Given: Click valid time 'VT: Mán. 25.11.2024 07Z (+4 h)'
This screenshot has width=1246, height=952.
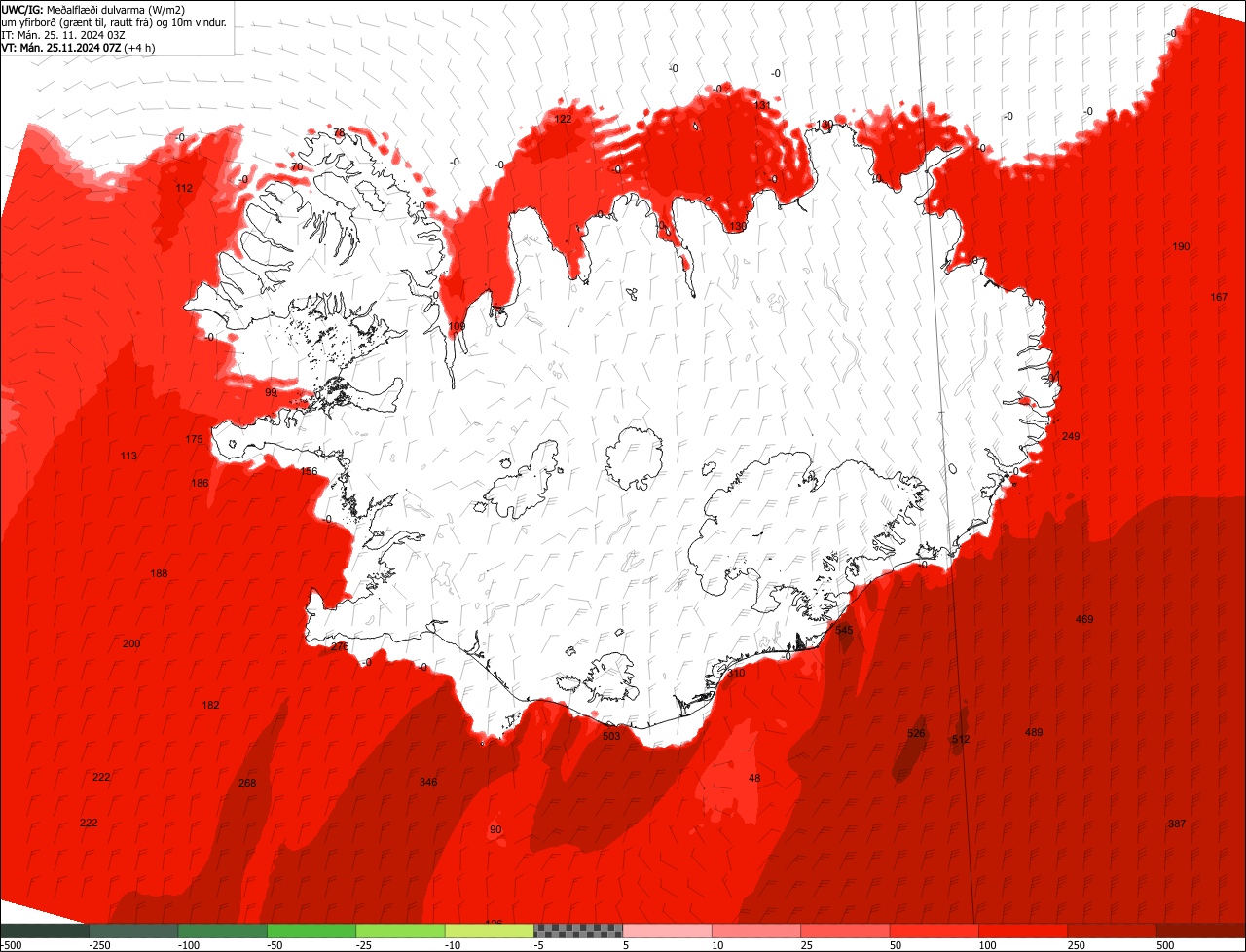Looking at the screenshot, I should [79, 47].
